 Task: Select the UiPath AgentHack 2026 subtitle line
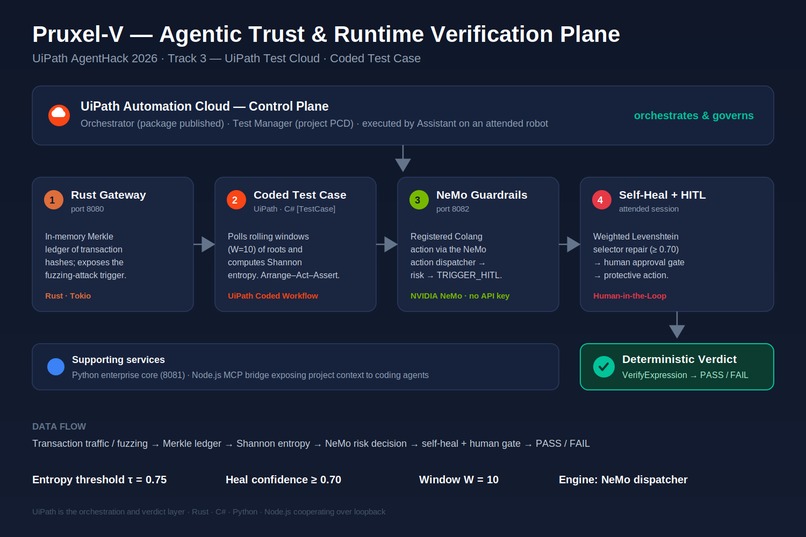[226, 59]
